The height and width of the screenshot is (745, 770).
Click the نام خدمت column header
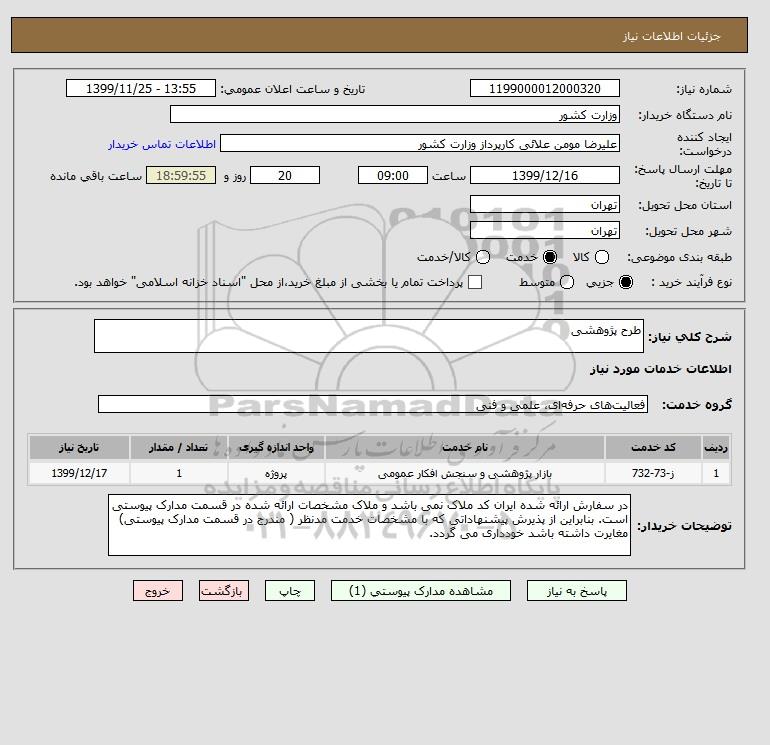click(x=465, y=447)
